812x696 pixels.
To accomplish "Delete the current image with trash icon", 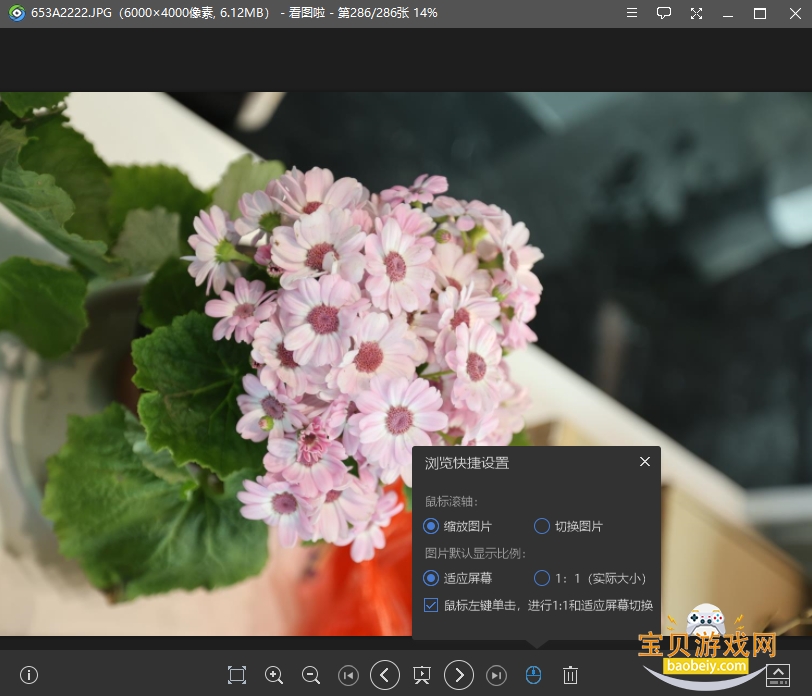I will pyautogui.click(x=570, y=675).
